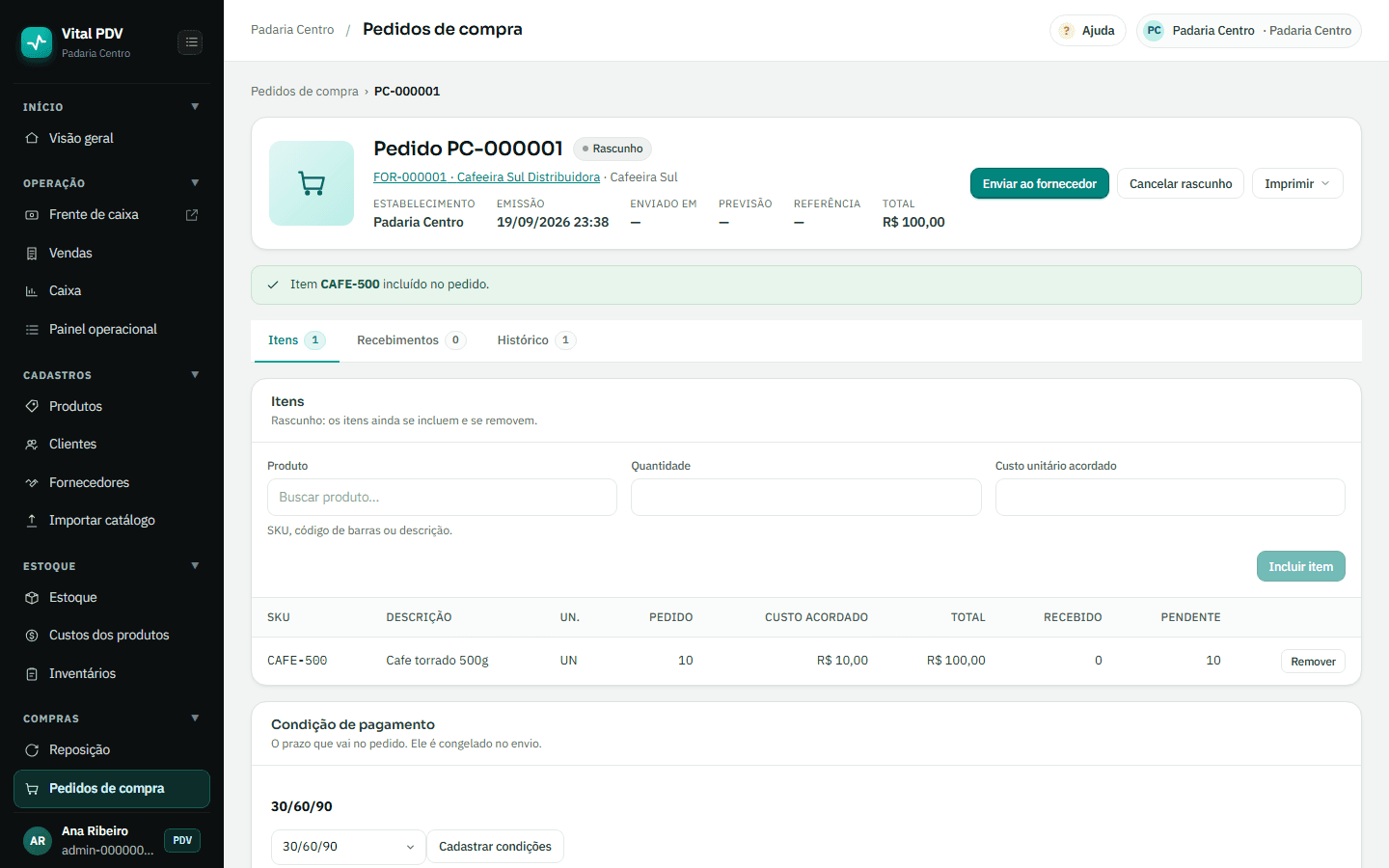Open the 30/60/90 payment condition dropdown
Screen dimensions: 1389x868
[348, 847]
